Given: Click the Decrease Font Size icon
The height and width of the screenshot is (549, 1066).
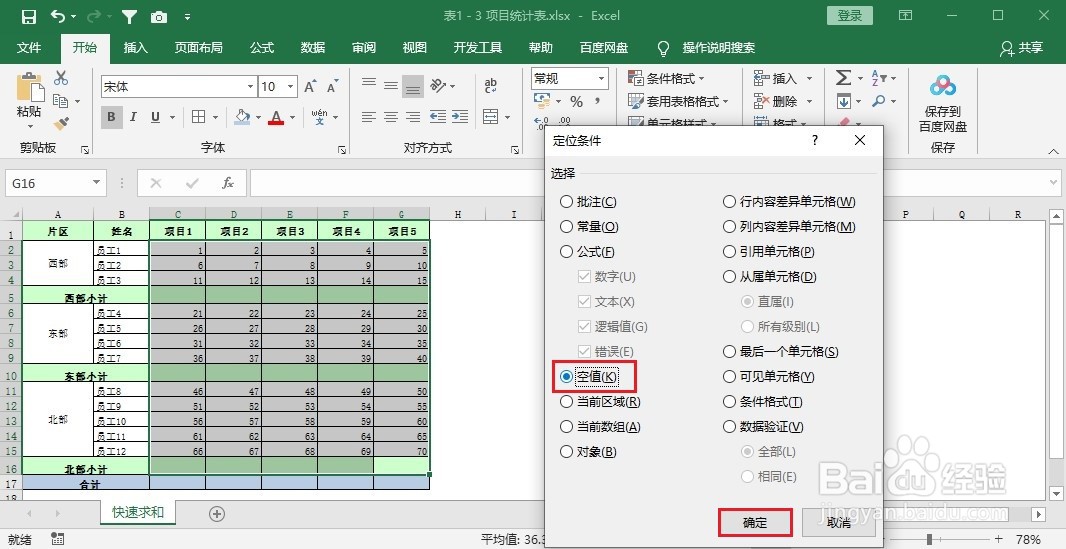Looking at the screenshot, I should [332, 86].
